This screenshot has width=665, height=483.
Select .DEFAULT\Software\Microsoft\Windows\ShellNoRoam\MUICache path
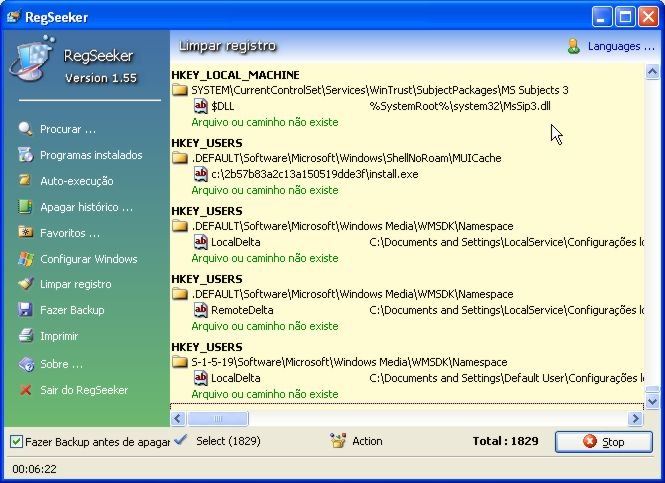(x=346, y=158)
